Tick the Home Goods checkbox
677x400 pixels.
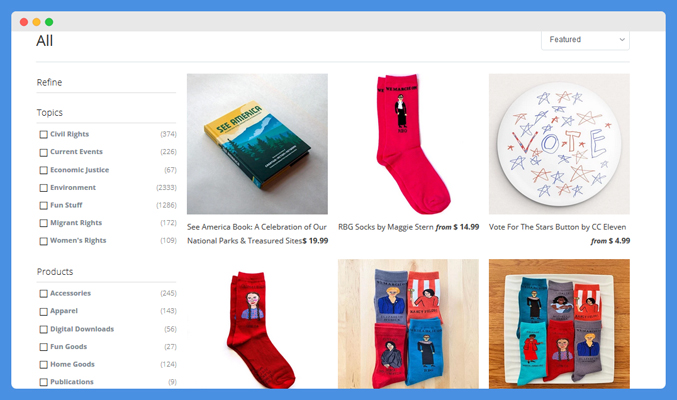[x=44, y=365]
